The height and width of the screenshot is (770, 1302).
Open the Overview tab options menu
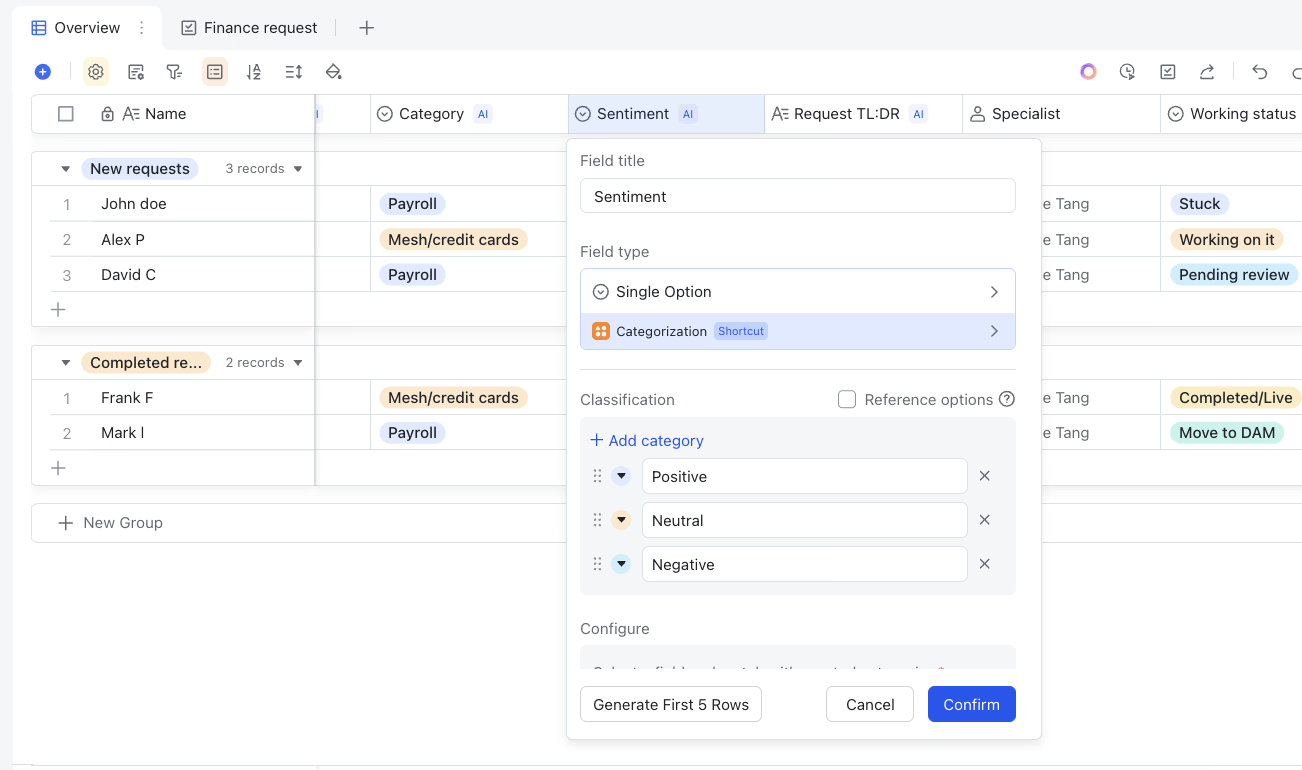pos(141,28)
